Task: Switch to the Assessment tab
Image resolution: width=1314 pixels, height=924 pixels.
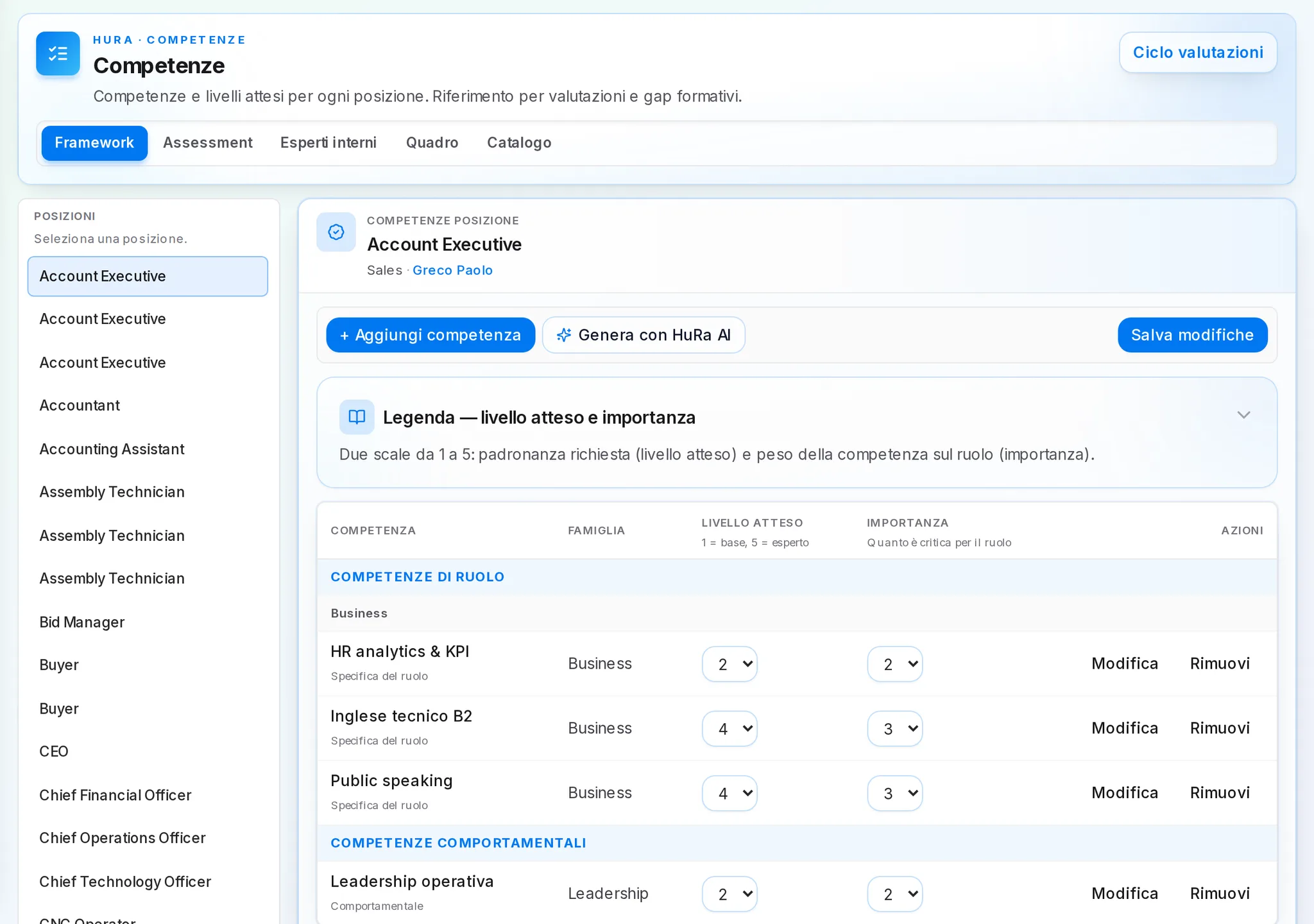Action: pos(208,143)
